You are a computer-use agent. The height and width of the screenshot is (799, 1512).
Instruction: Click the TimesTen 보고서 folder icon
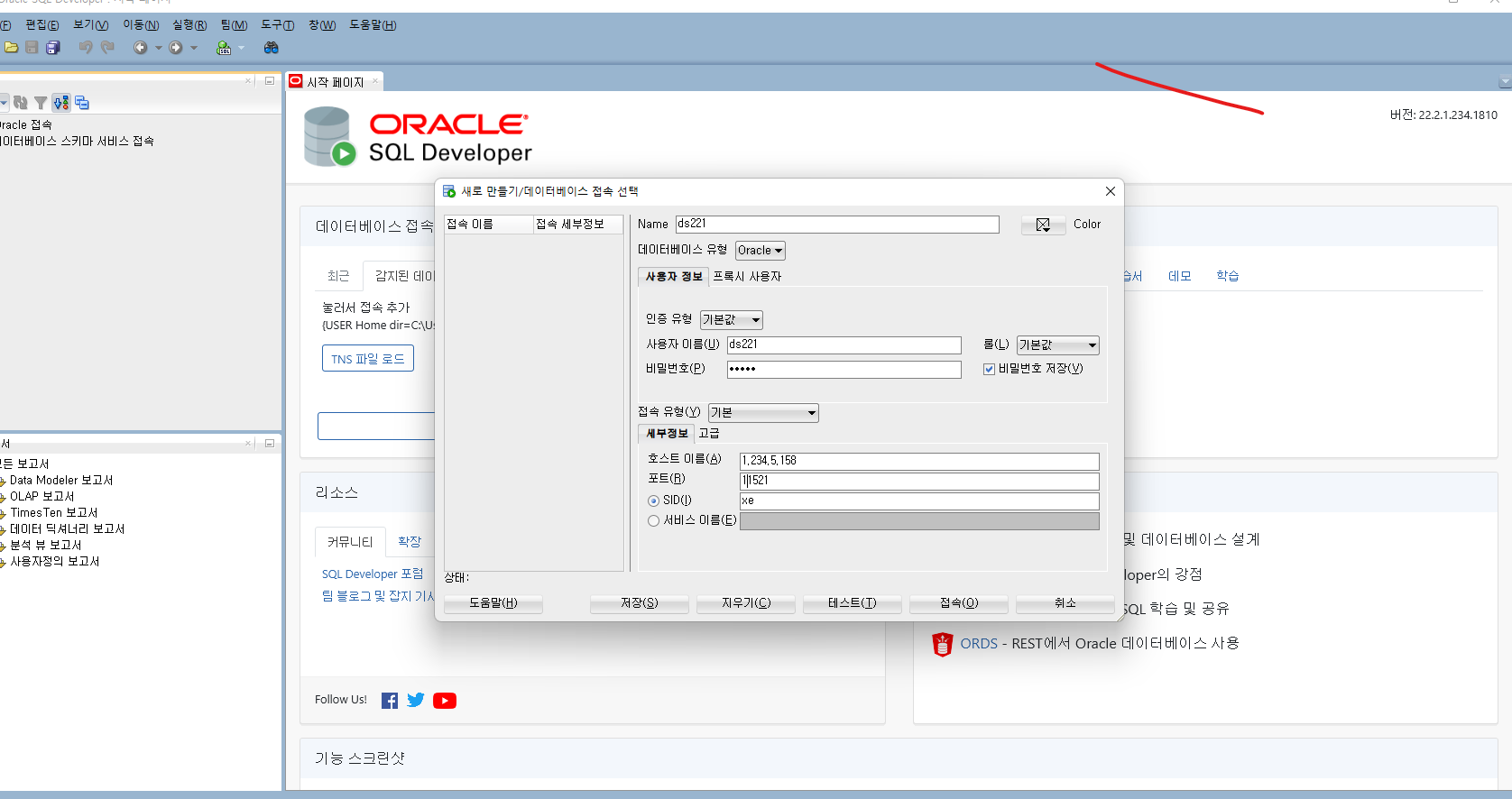(4, 514)
